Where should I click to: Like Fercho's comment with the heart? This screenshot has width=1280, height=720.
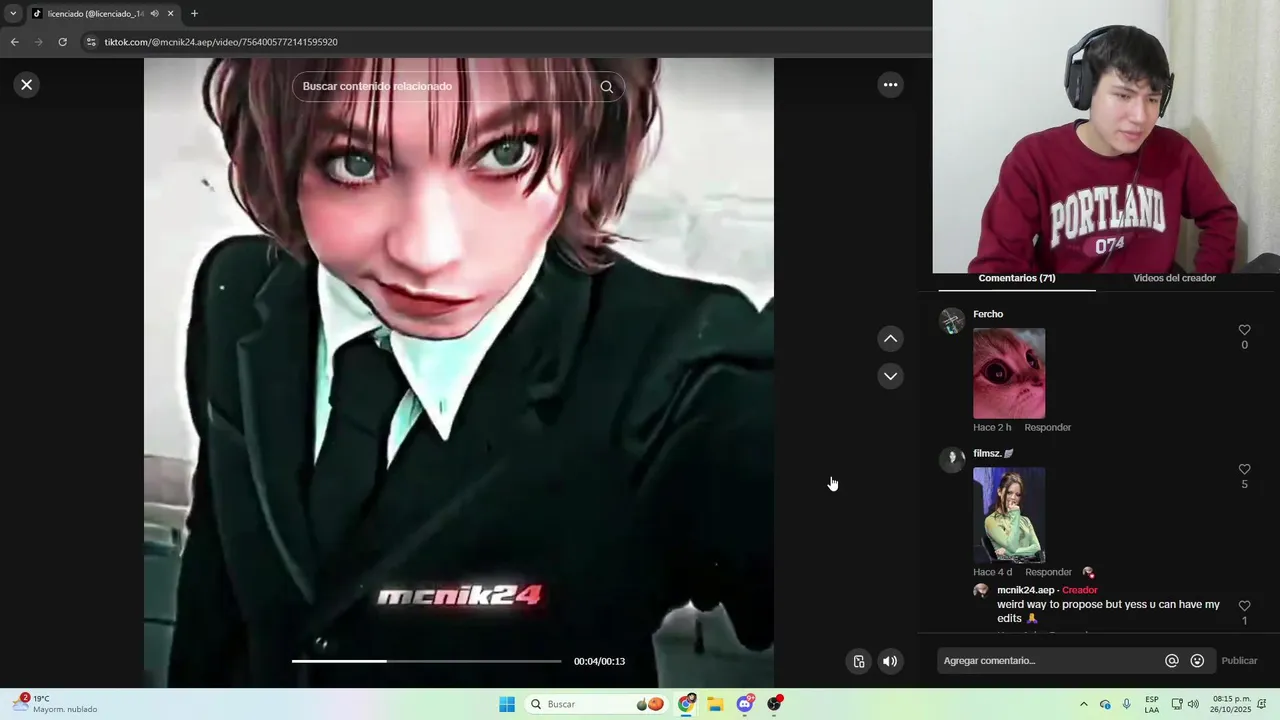click(1244, 330)
